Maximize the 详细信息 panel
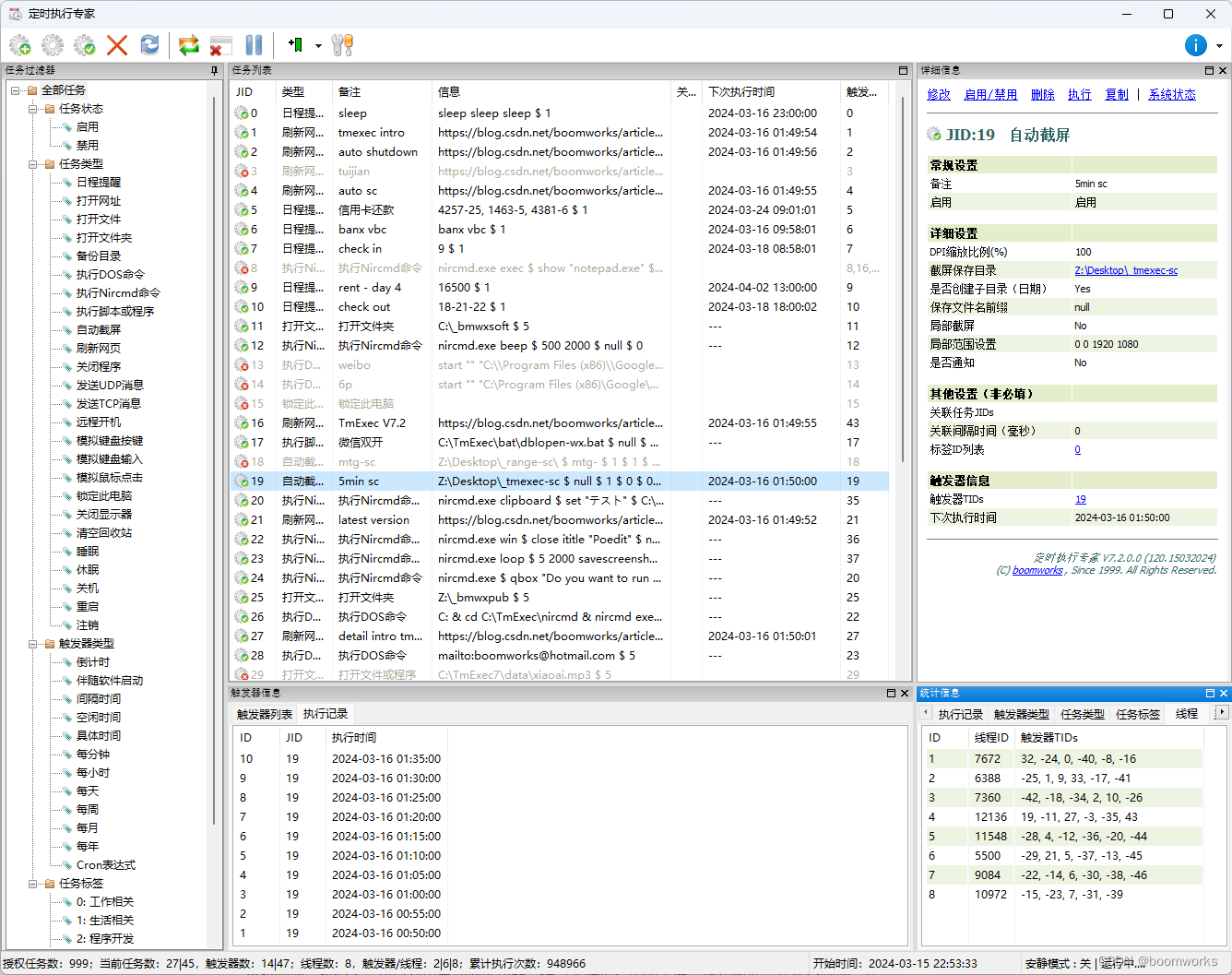This screenshot has height=975, width=1232. coord(1209,70)
